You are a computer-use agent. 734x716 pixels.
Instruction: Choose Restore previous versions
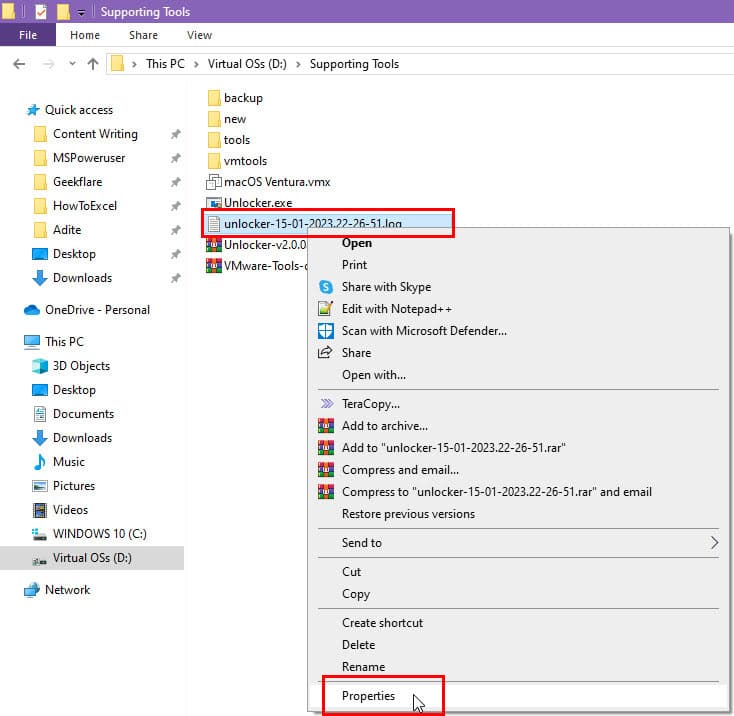pyautogui.click(x=408, y=514)
